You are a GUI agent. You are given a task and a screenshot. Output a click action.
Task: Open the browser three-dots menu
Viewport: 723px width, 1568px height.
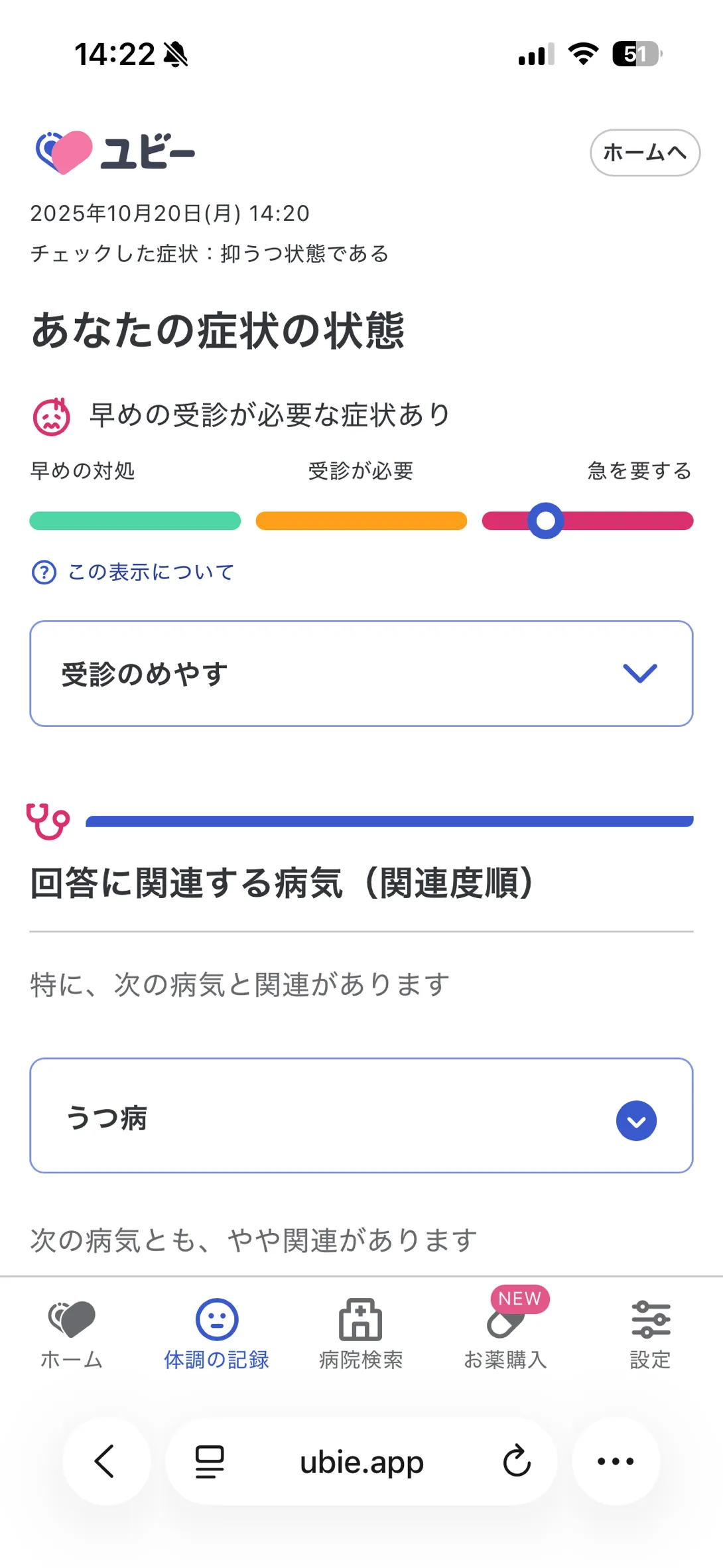(616, 1461)
